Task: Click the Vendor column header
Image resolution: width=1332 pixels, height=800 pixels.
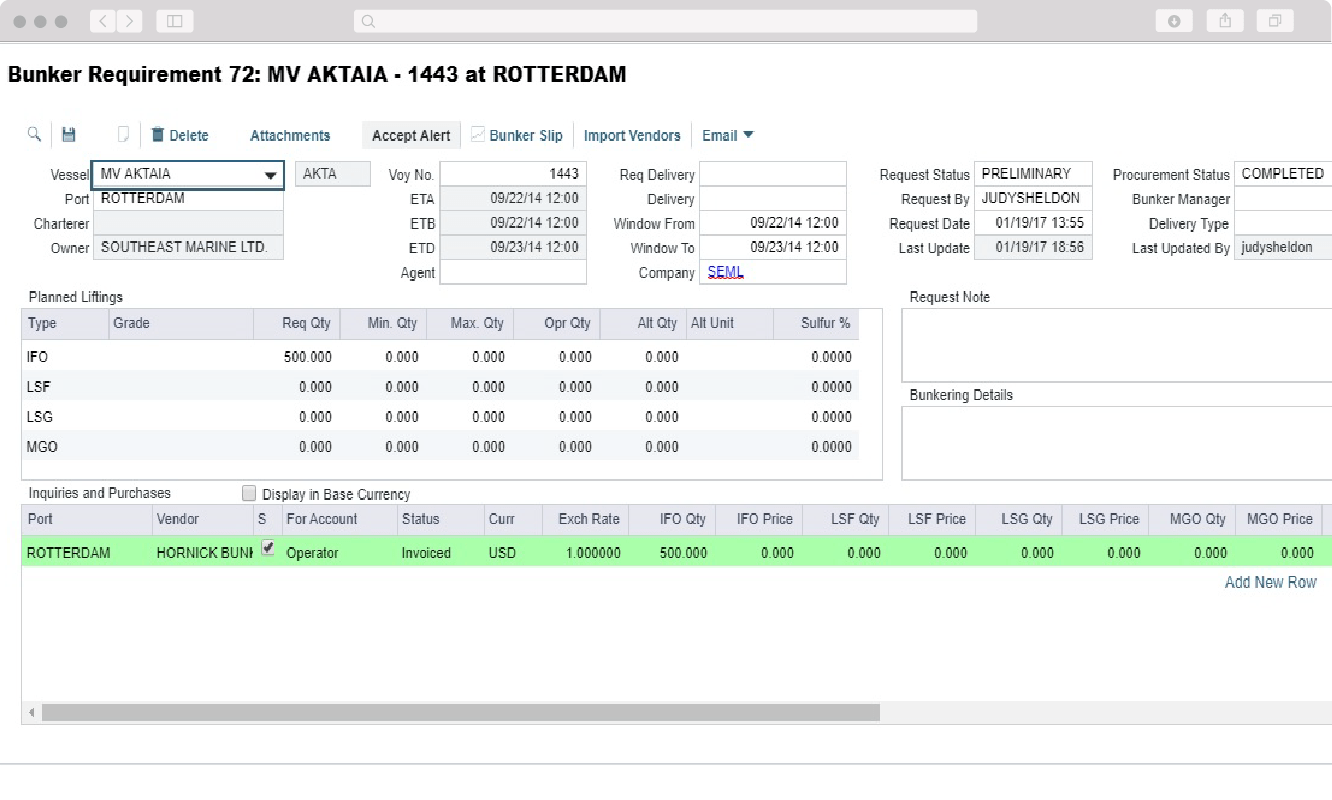Action: point(203,519)
